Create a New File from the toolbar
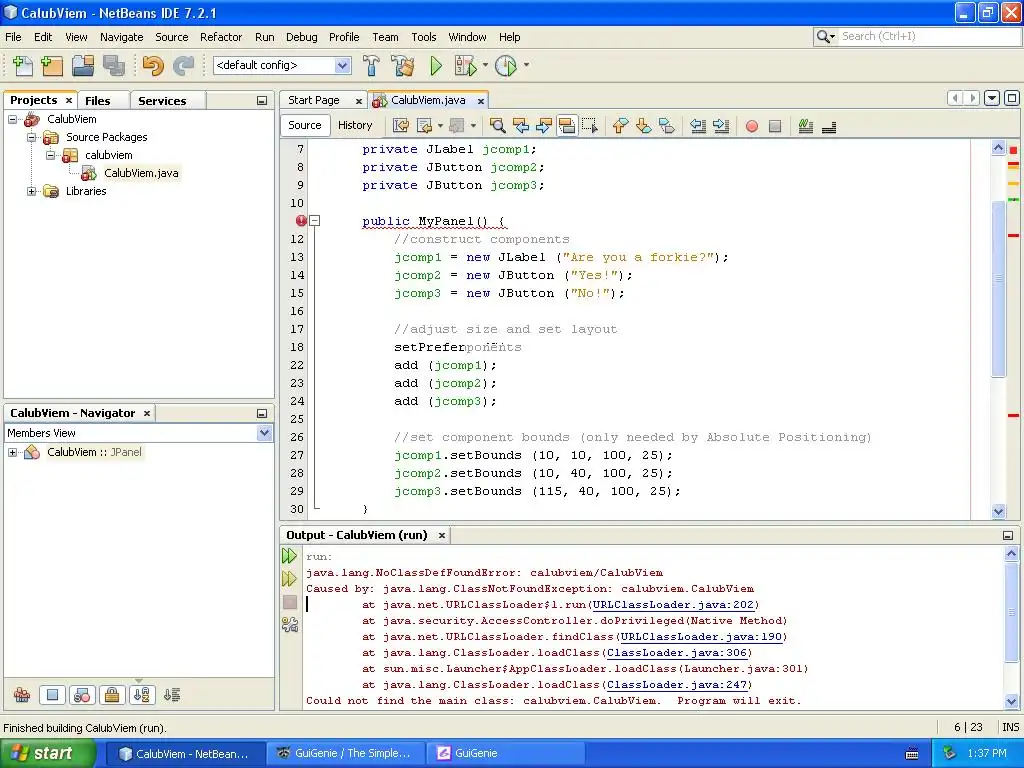The width and height of the screenshot is (1024, 768). point(22,65)
